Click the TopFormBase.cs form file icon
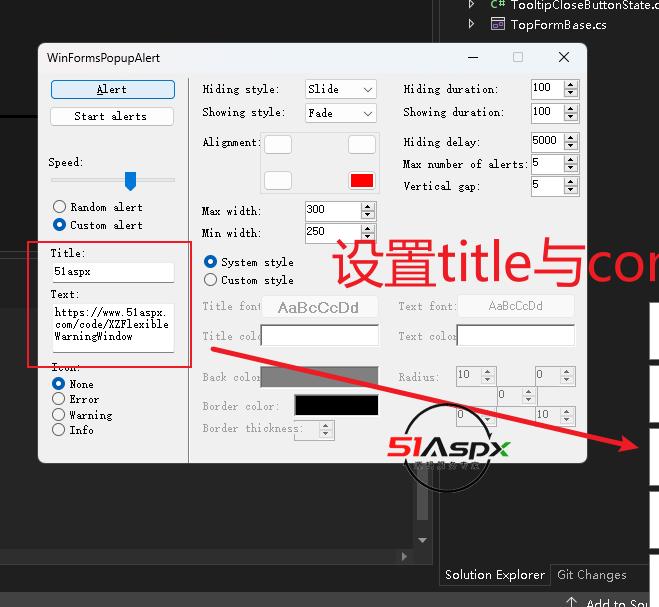 pyautogui.click(x=498, y=24)
